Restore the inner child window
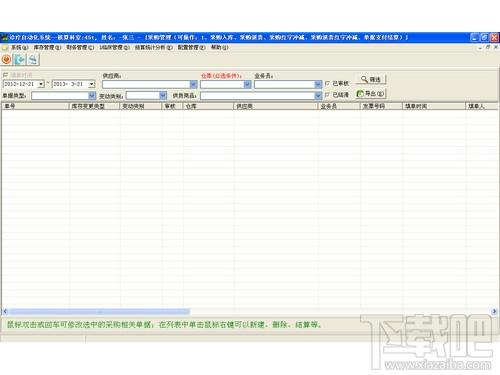Viewport: 500px width, 375px height. pyautogui.click(x=488, y=47)
